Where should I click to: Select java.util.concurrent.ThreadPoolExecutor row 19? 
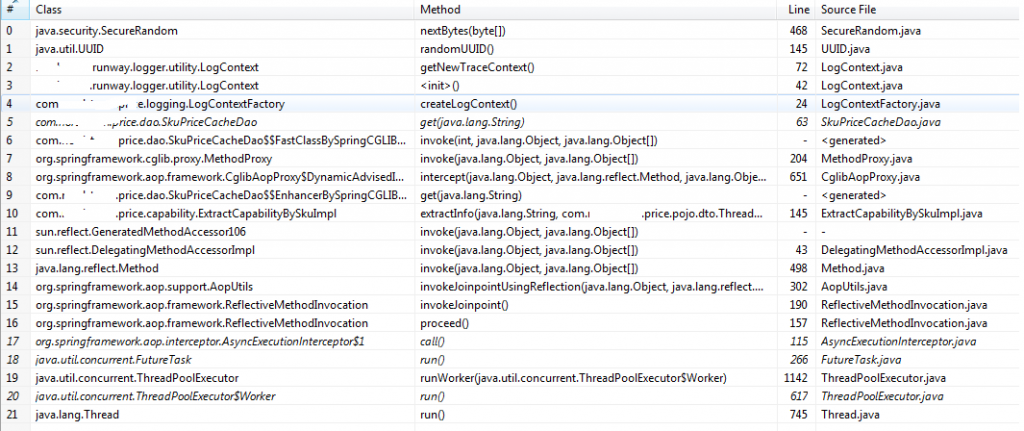tap(511, 378)
